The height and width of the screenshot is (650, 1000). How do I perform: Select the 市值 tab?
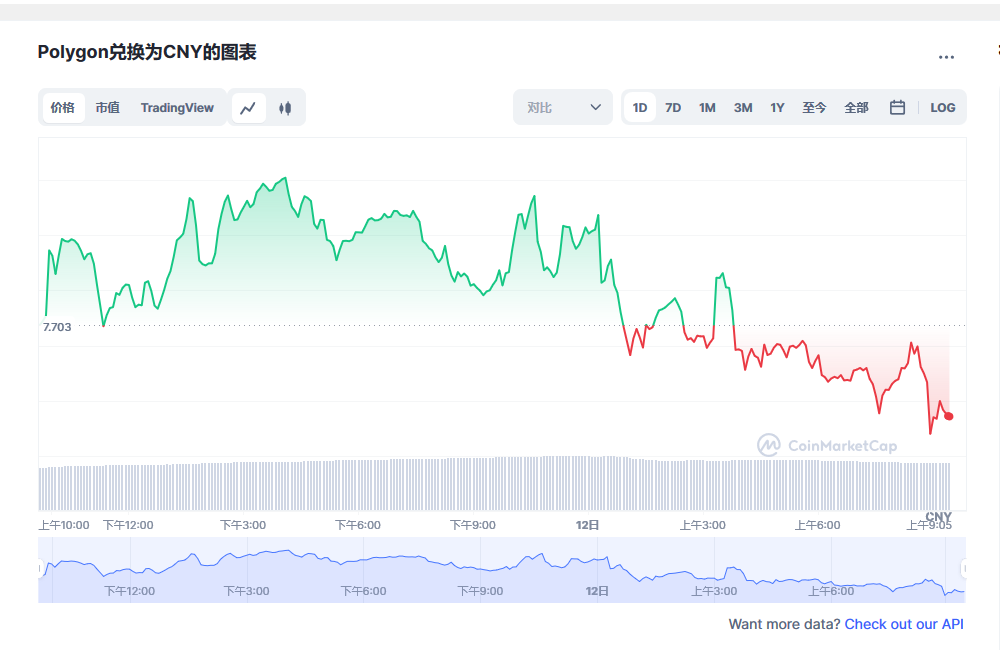point(108,107)
